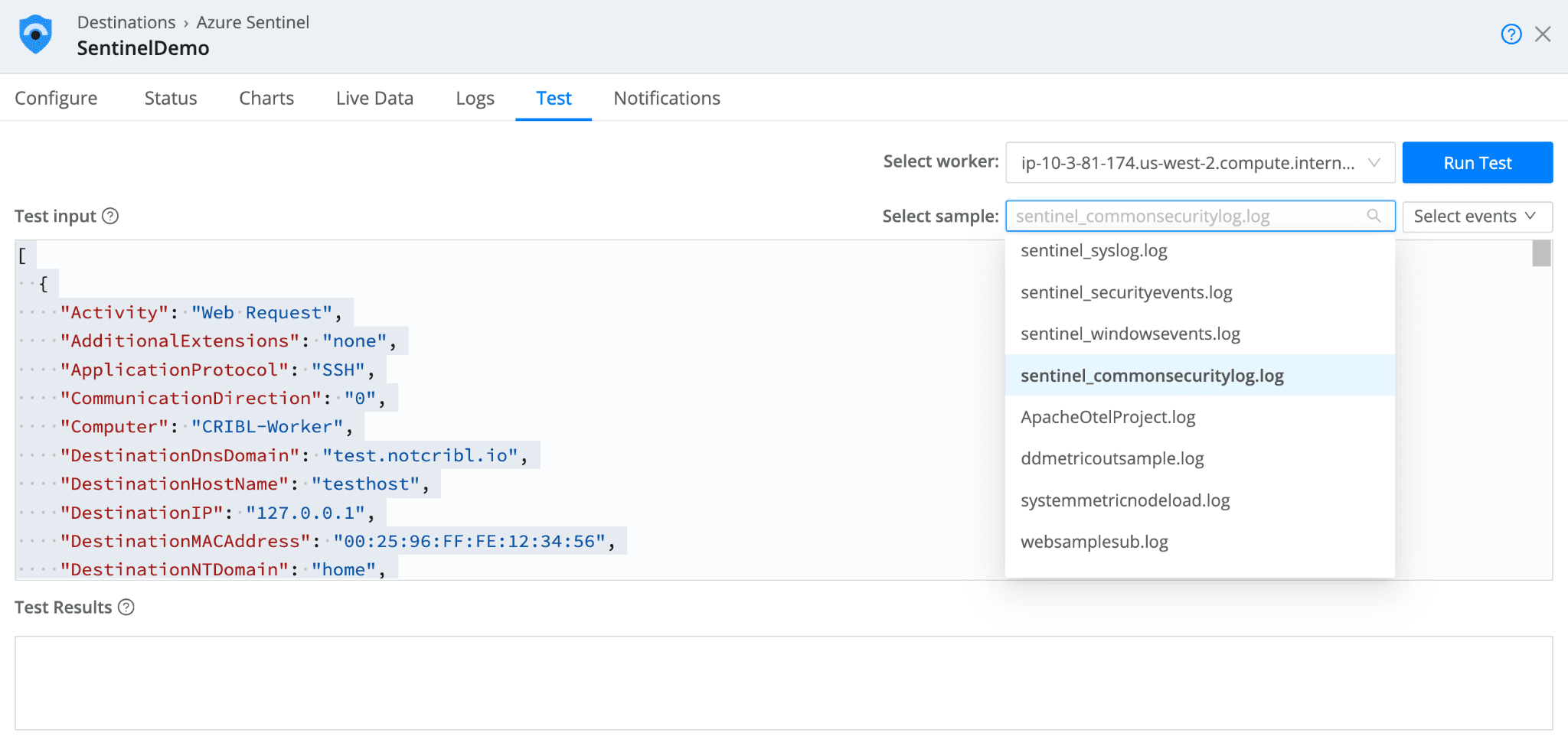Click the search icon in sample field
The image size is (1568, 746).
[x=1374, y=217]
